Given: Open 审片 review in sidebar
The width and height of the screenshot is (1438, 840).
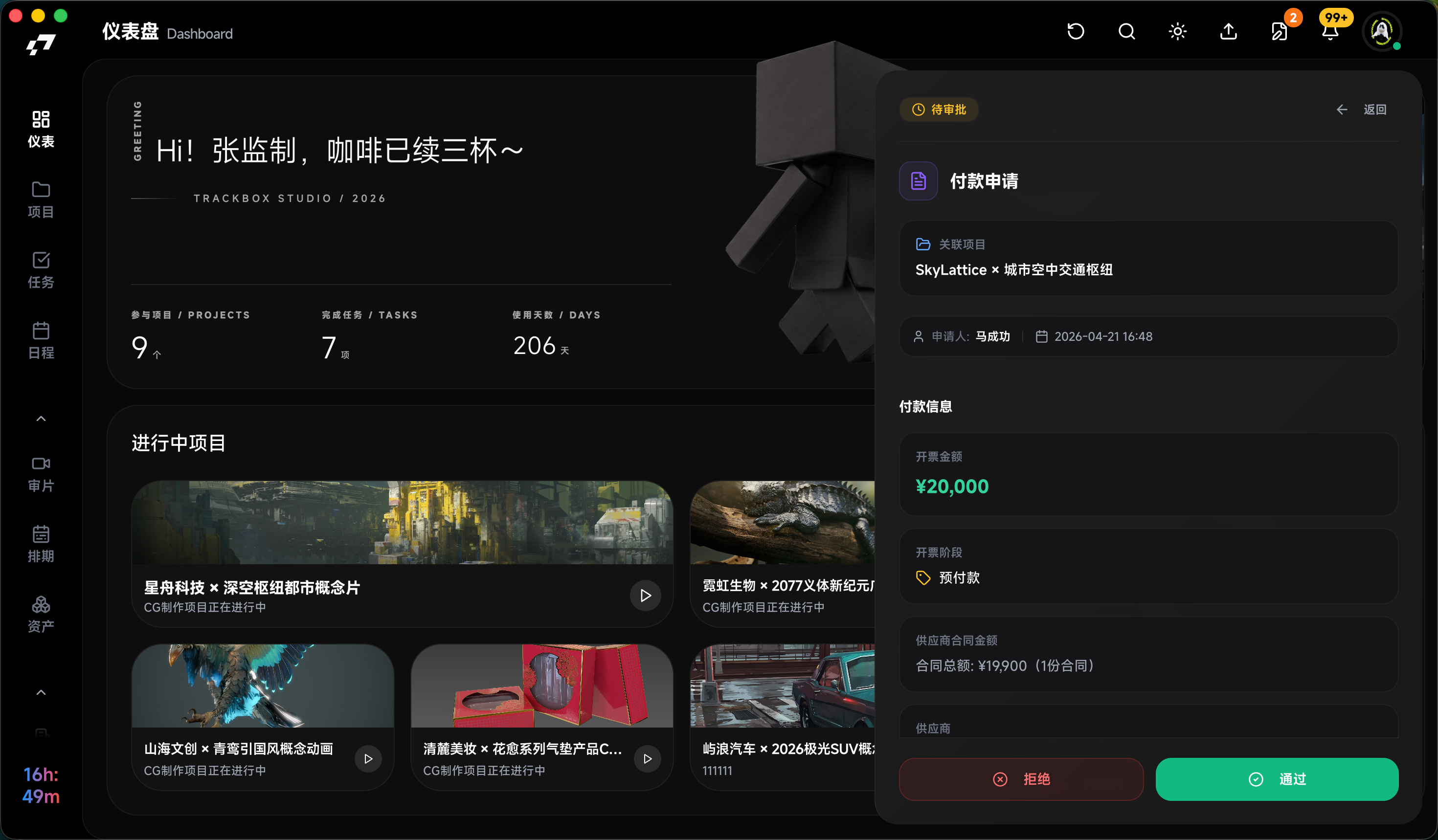Looking at the screenshot, I should tap(41, 473).
